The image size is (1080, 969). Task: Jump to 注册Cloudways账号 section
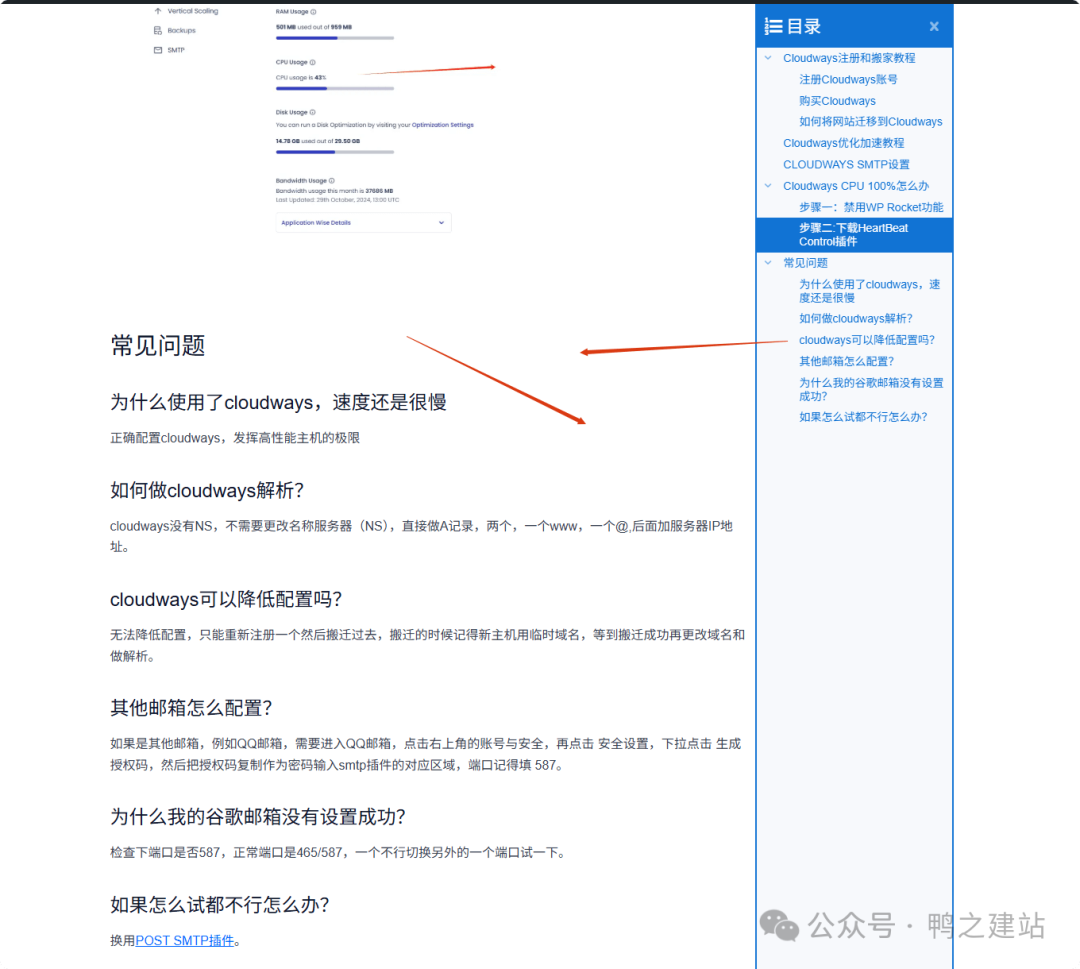coord(848,79)
